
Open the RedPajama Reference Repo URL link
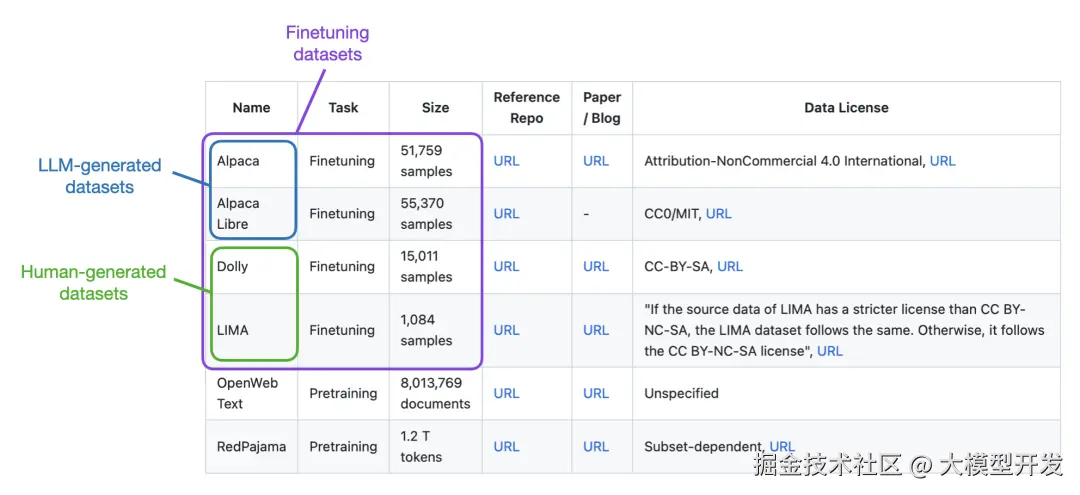(506, 447)
